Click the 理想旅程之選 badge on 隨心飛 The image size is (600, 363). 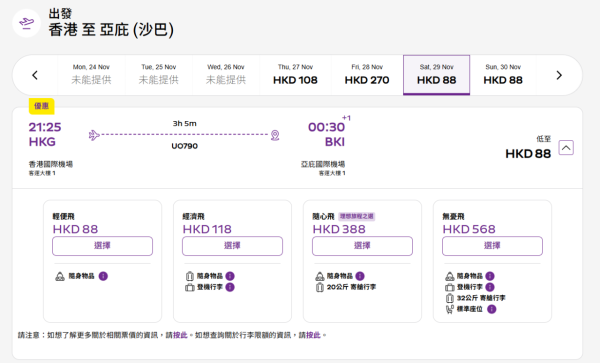point(357,216)
